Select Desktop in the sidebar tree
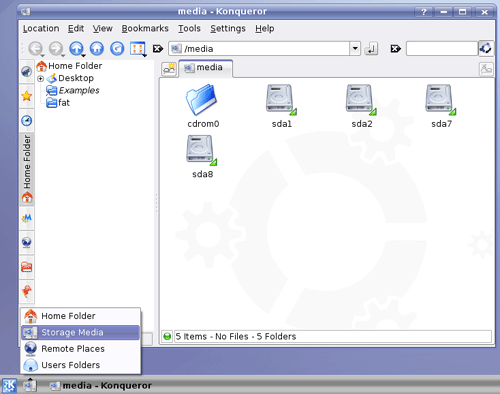Screen dimensions: 500x394 (70, 78)
